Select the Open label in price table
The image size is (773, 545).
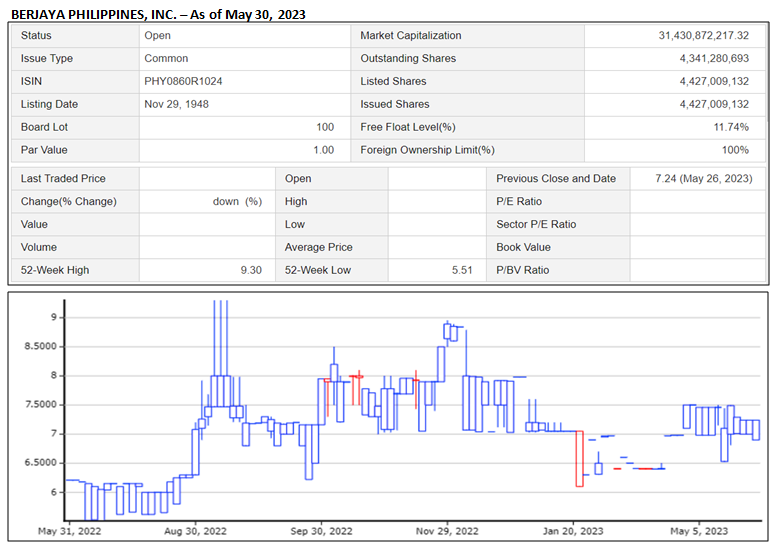coord(298,178)
